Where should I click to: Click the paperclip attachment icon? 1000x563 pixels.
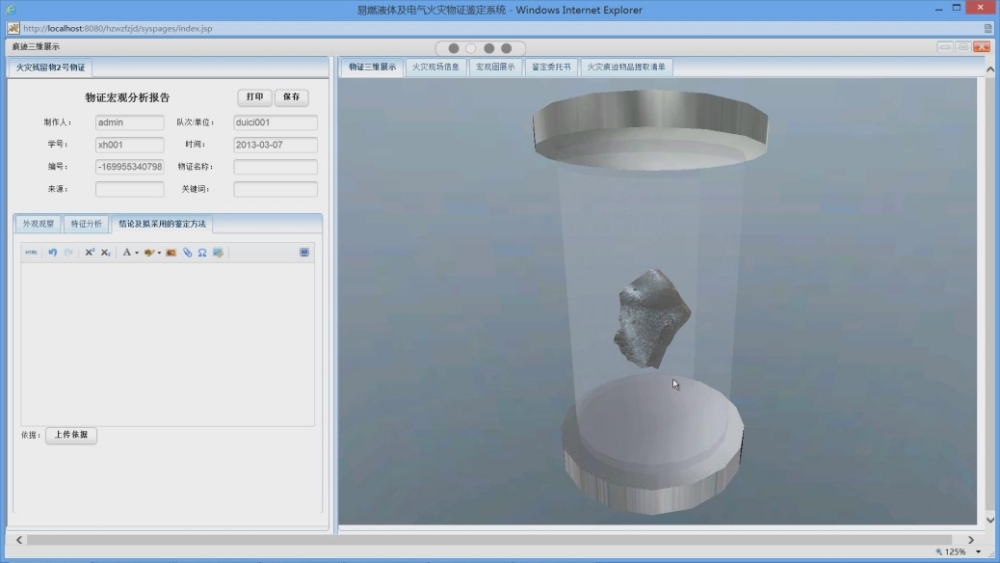pyautogui.click(x=187, y=253)
